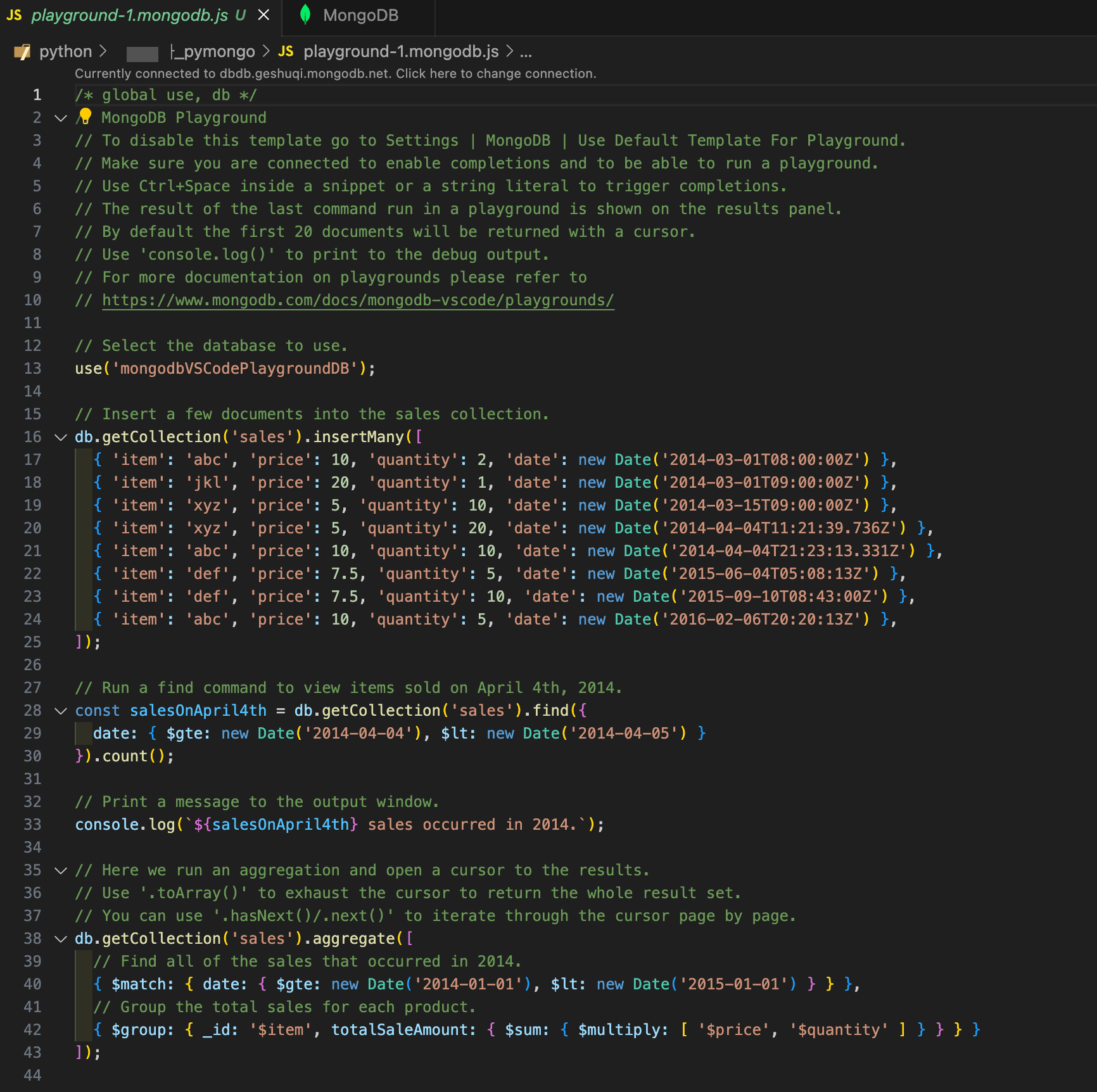Click the '2014-04-05' date string on line 29
1097x1092 pixels.
(628, 733)
